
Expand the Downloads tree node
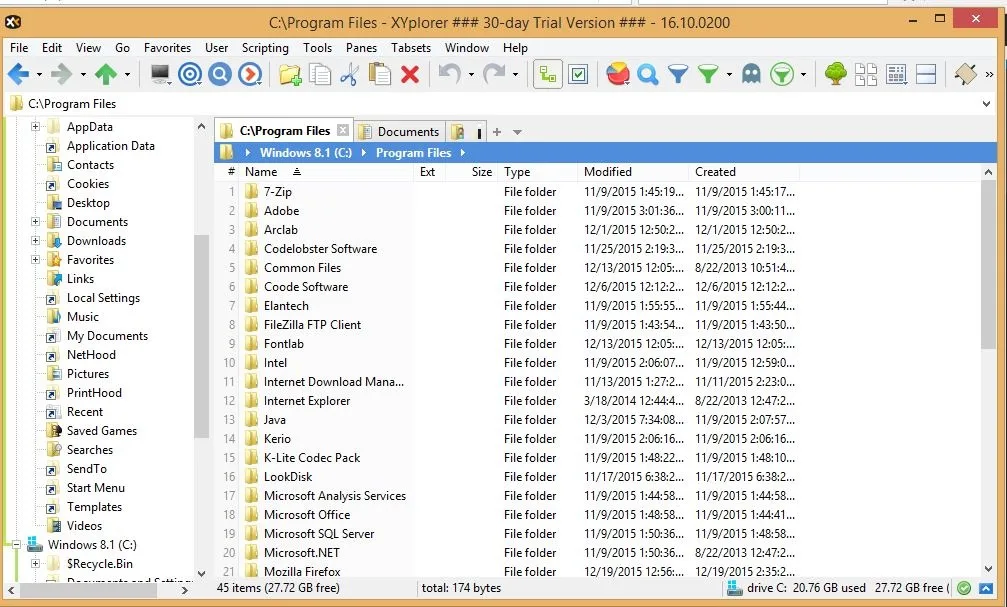pyautogui.click(x=36, y=241)
